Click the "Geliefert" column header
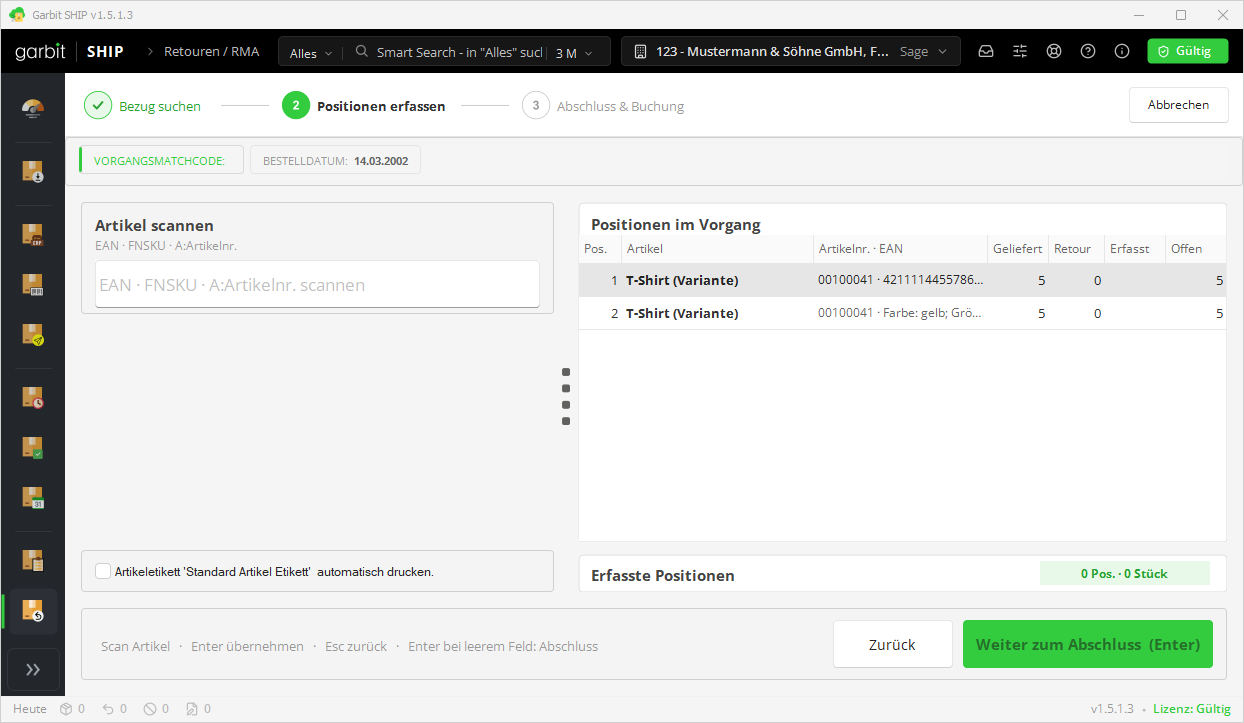1244x723 pixels. (x=1017, y=249)
